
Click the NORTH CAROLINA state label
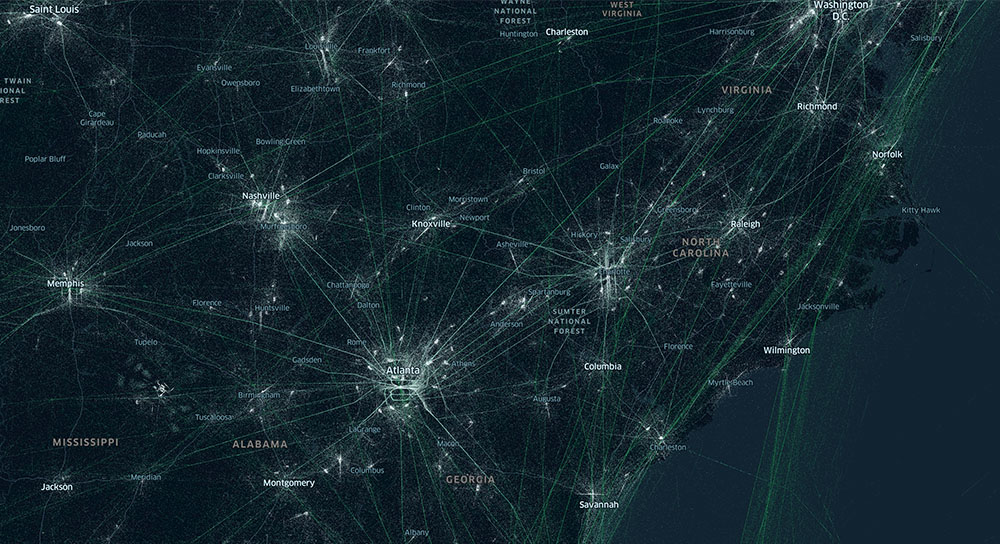(701, 247)
